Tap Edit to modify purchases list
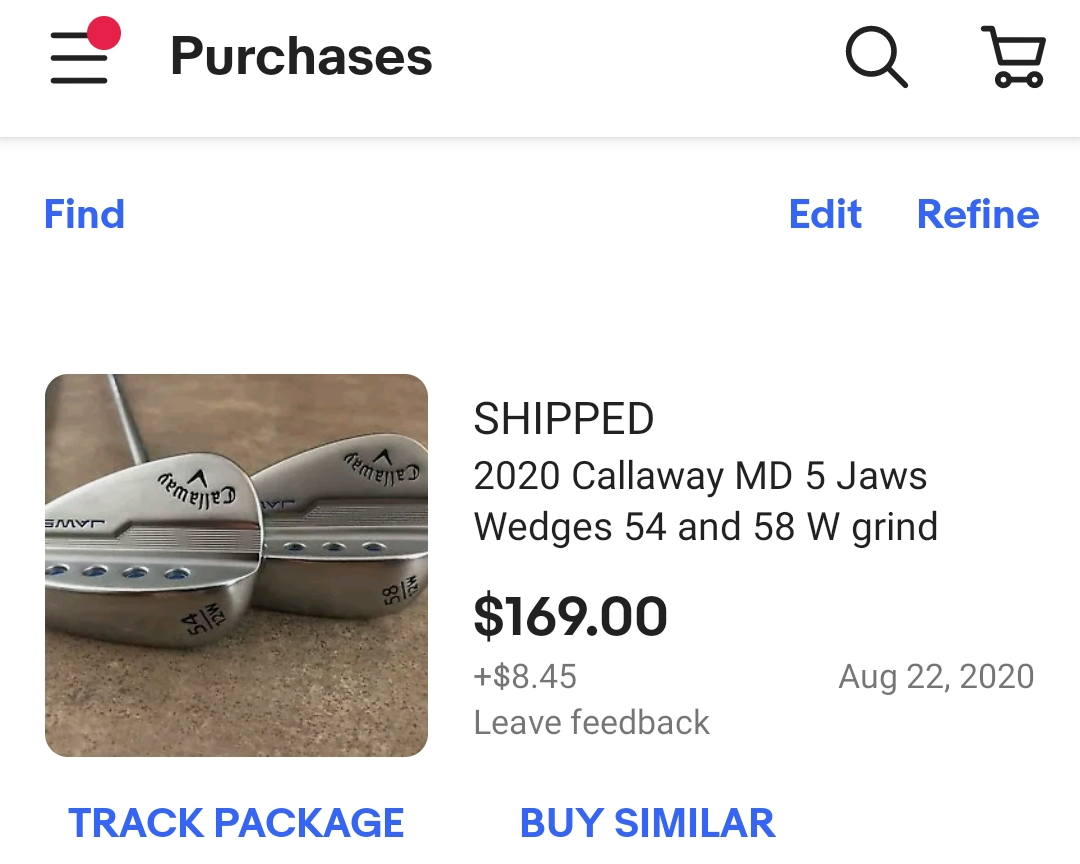 click(825, 214)
